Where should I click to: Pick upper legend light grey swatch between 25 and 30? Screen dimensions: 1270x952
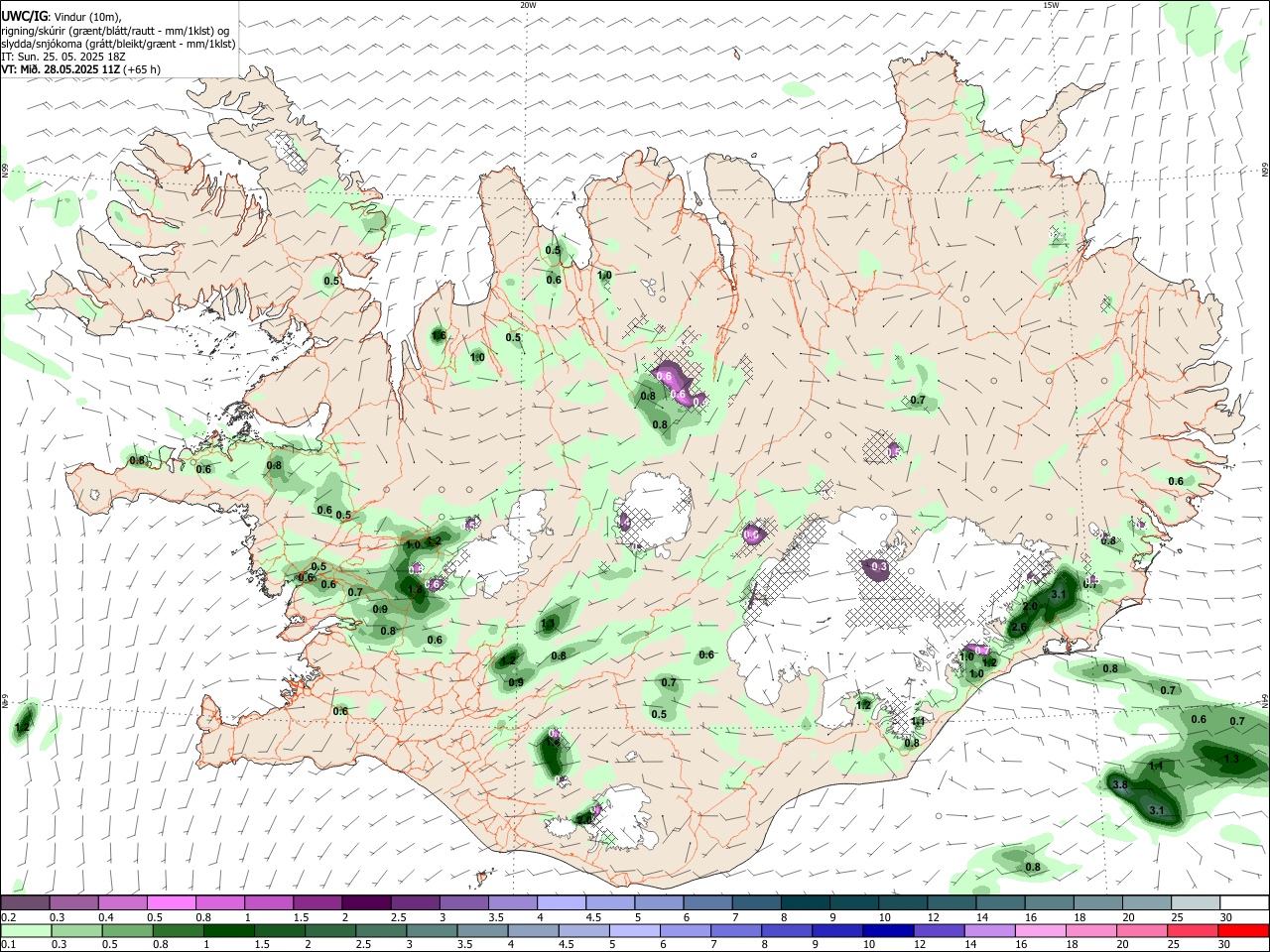point(1195,903)
